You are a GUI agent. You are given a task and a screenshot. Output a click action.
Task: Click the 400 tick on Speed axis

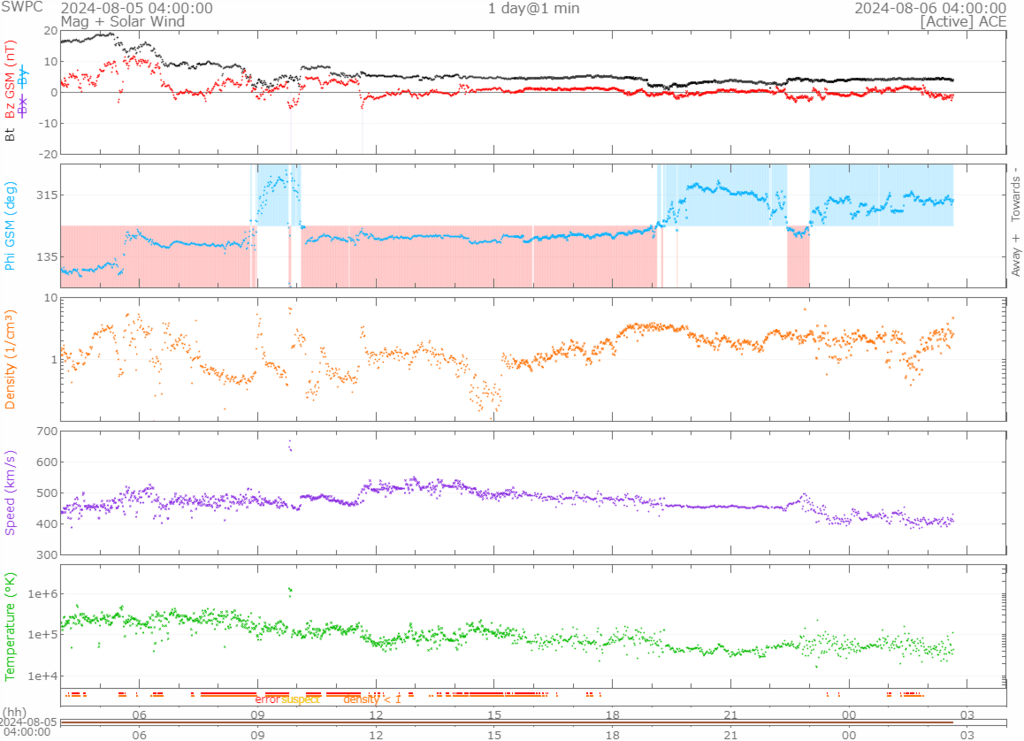tap(47, 524)
